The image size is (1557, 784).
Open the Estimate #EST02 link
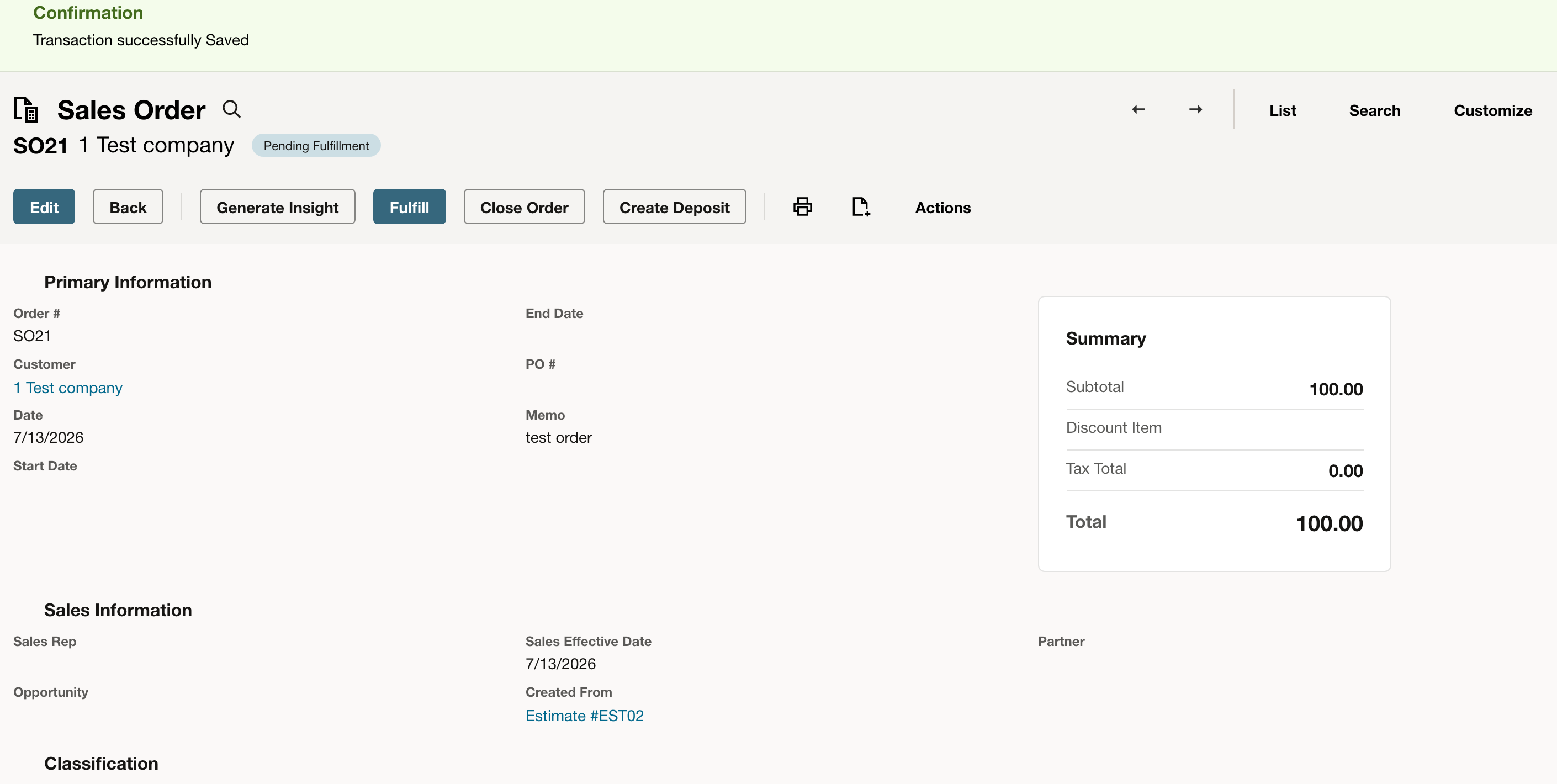584,715
